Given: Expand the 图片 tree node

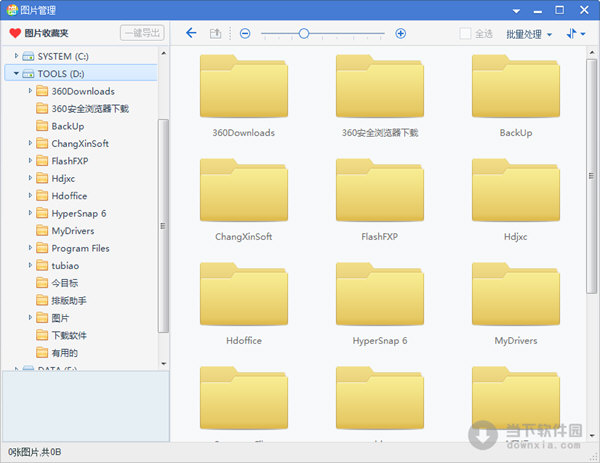Looking at the screenshot, I should pyautogui.click(x=30, y=318).
